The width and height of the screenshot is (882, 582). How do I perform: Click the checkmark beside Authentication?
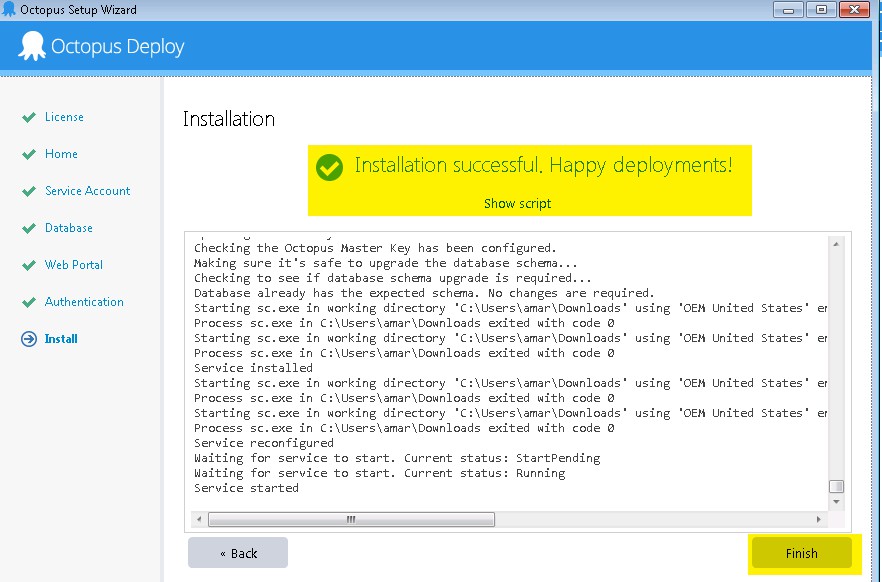pyautogui.click(x=29, y=302)
